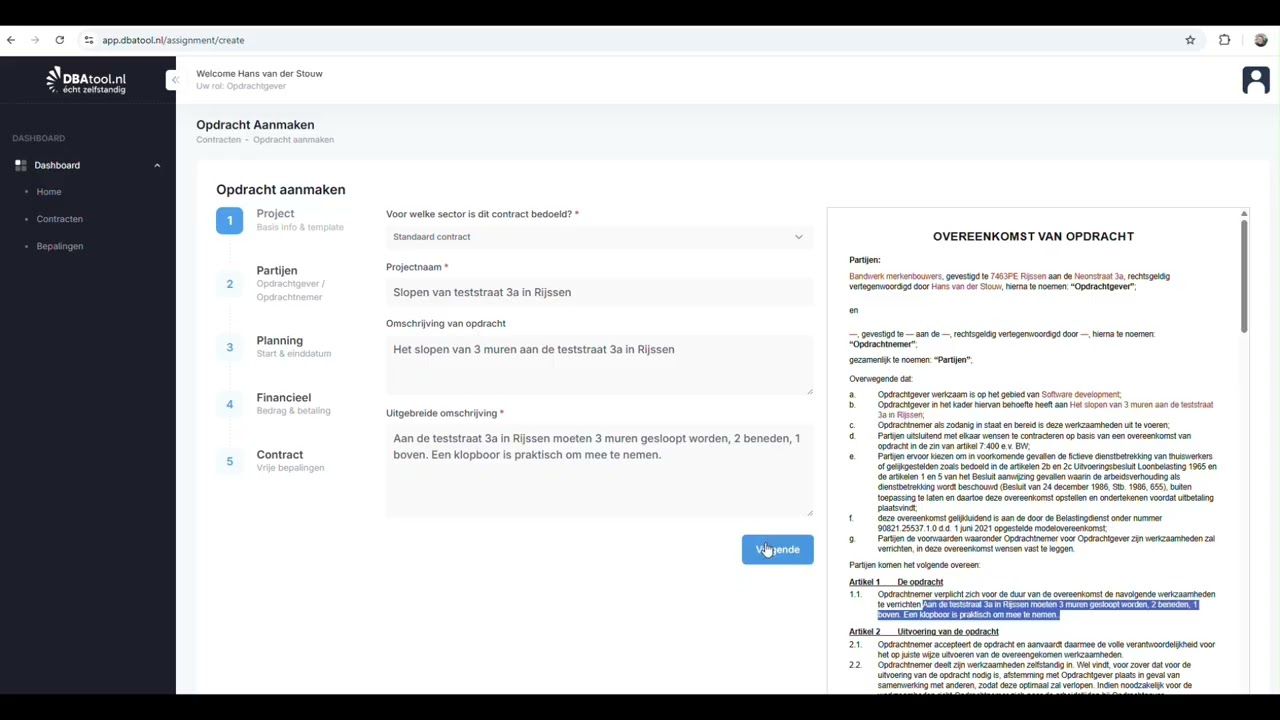Click the OVEREENKOMST VAN OPDRACHT heading
Viewport: 1280px width, 720px height.
tap(1033, 237)
